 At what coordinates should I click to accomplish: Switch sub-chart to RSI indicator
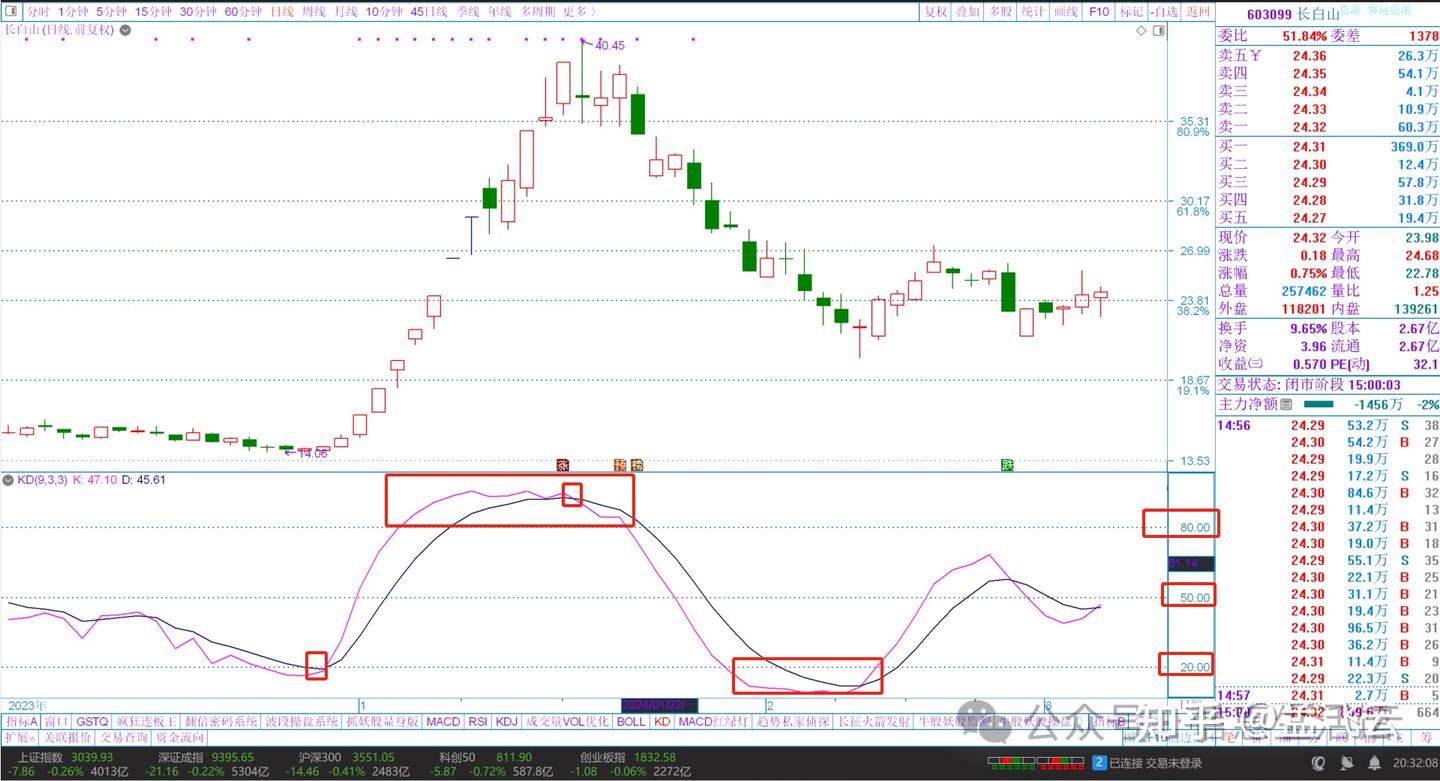(x=478, y=721)
